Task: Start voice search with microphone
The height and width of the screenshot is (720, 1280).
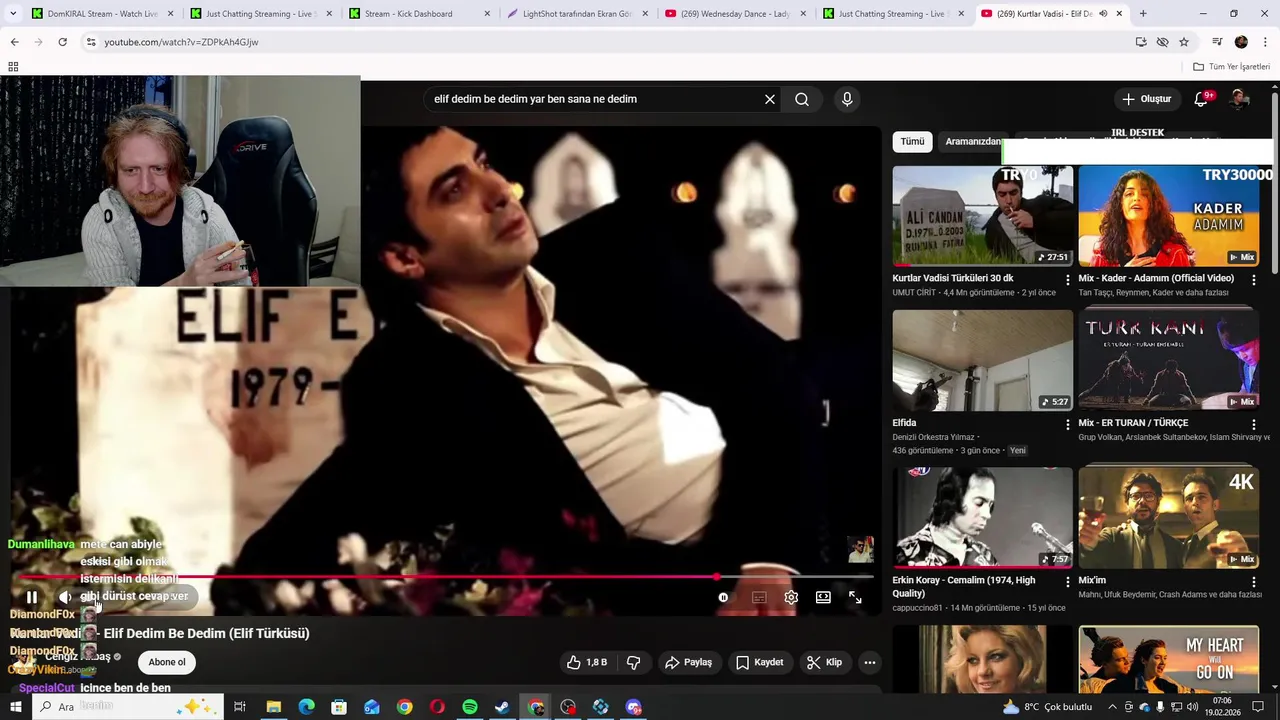Action: [847, 99]
